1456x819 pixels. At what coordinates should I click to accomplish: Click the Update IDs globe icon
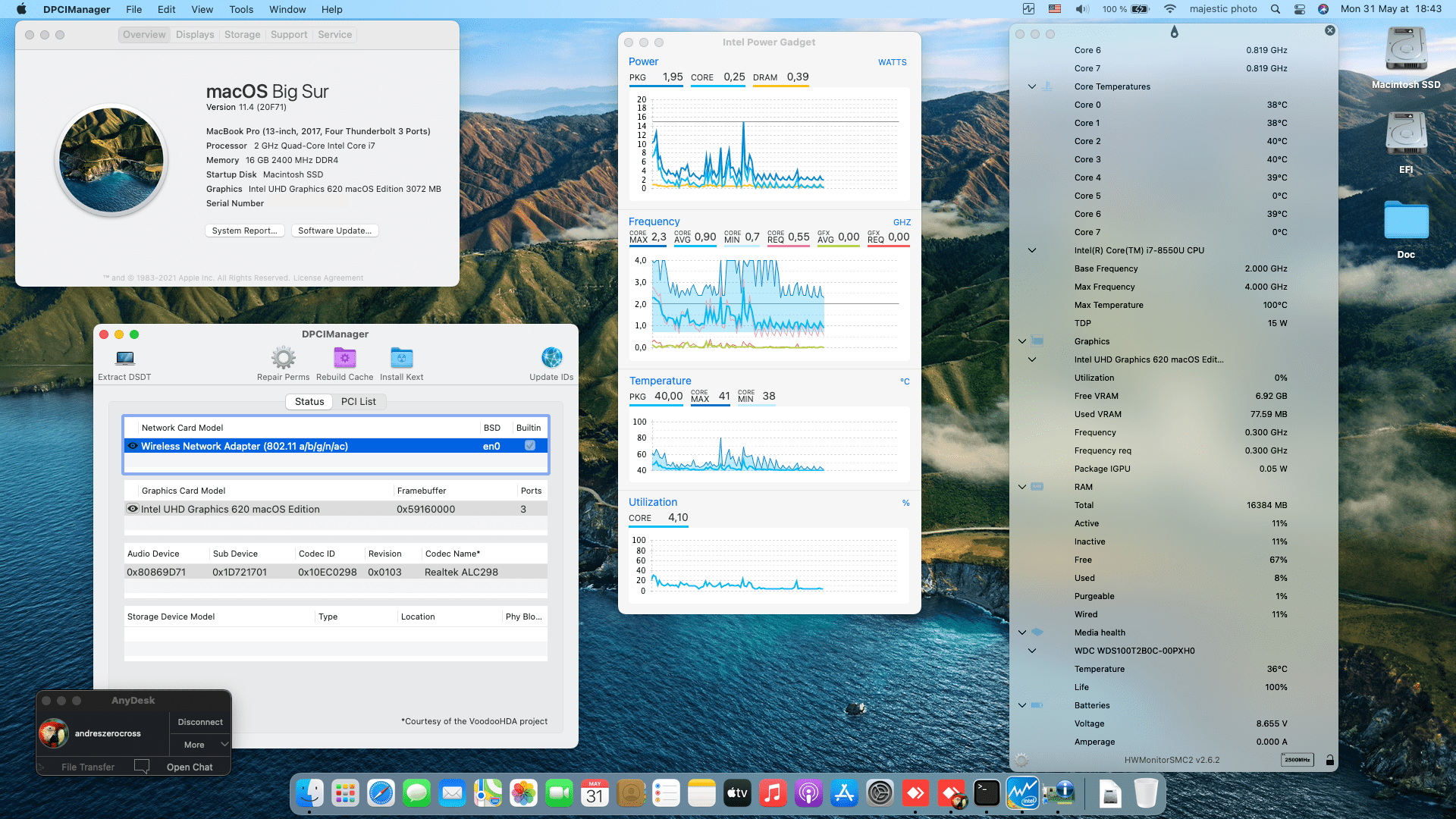point(551,357)
